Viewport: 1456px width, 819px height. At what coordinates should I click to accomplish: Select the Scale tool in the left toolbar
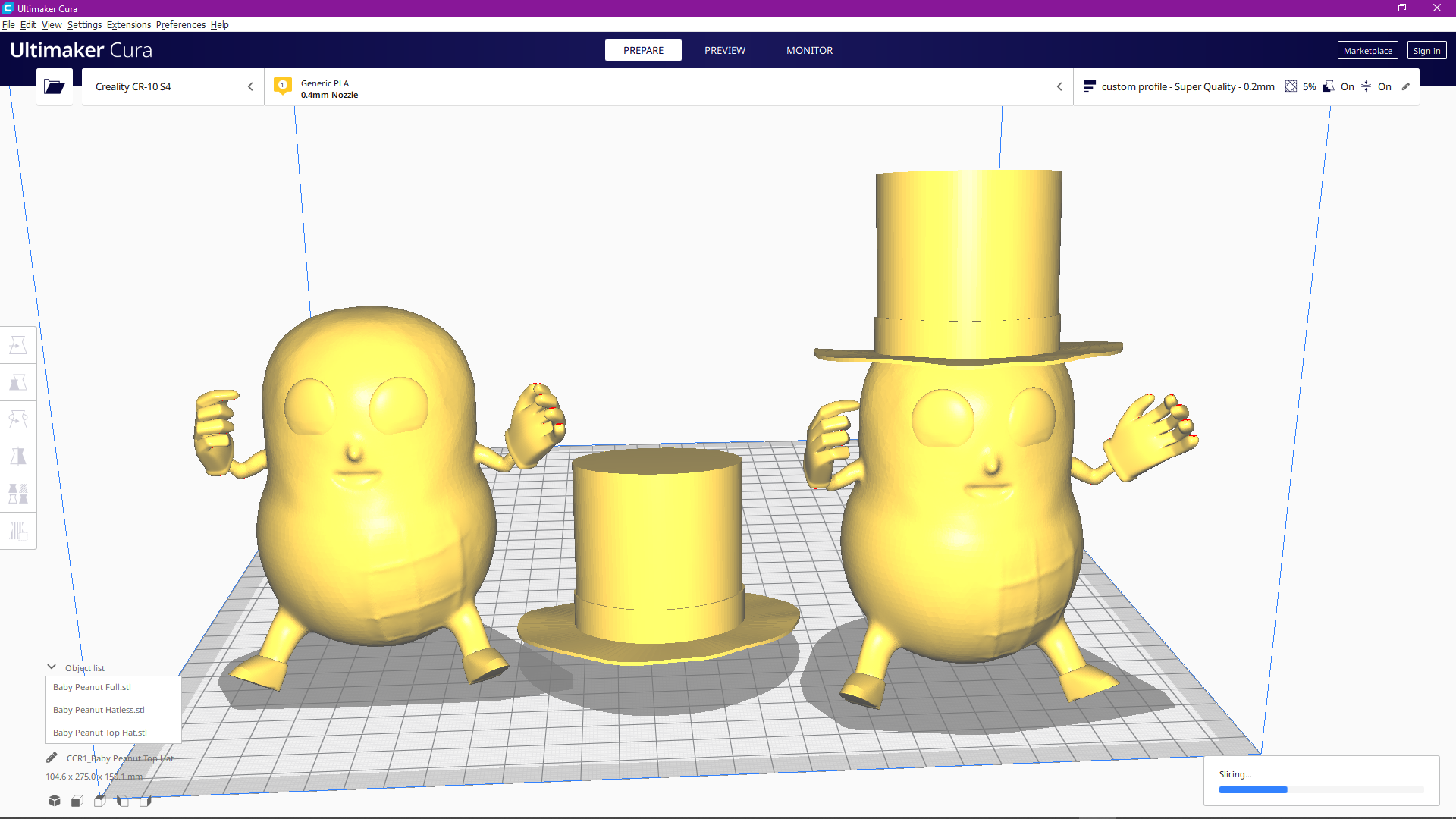(x=18, y=382)
